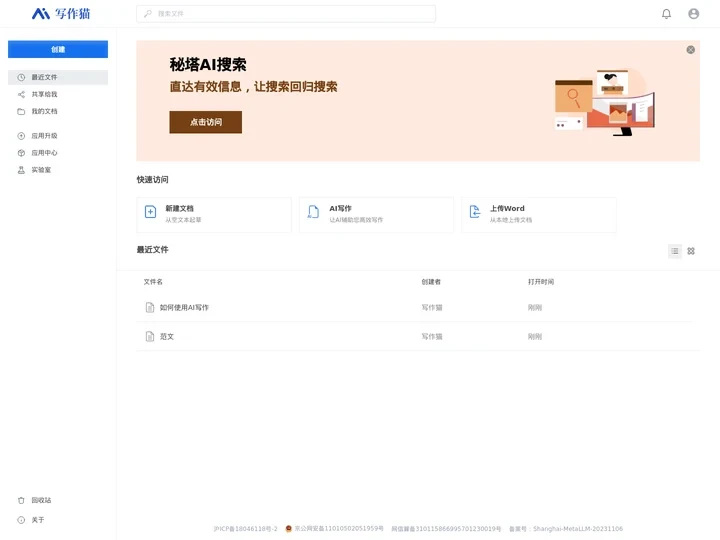Click the 京公网安备 footer link
The height and width of the screenshot is (540, 720).
point(339,529)
